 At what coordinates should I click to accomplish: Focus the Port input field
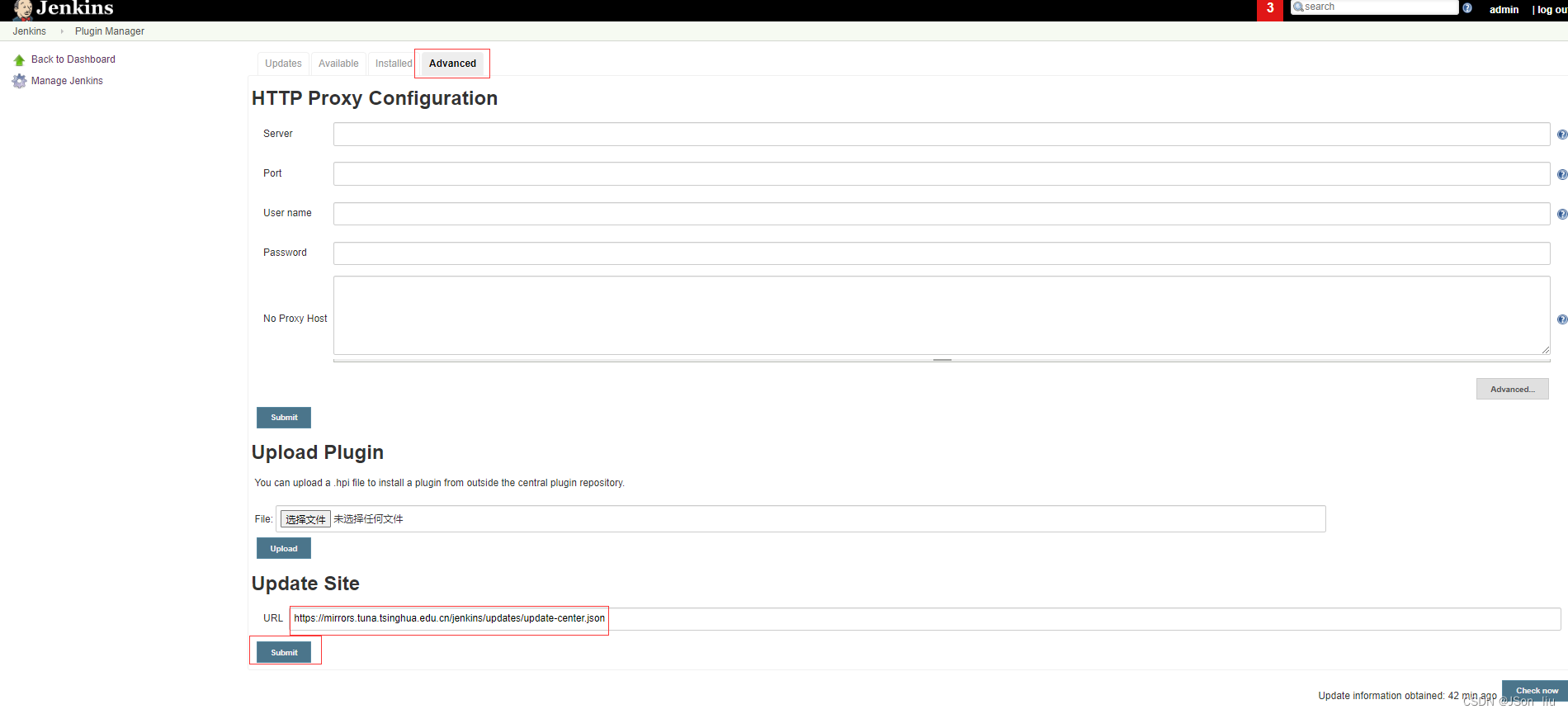pyautogui.click(x=942, y=174)
